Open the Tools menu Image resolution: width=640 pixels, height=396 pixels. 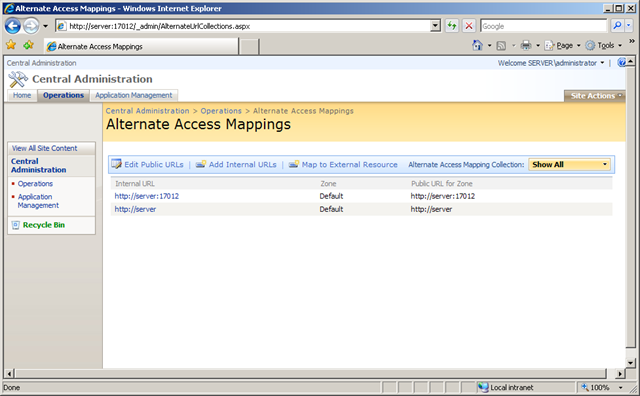[604, 45]
